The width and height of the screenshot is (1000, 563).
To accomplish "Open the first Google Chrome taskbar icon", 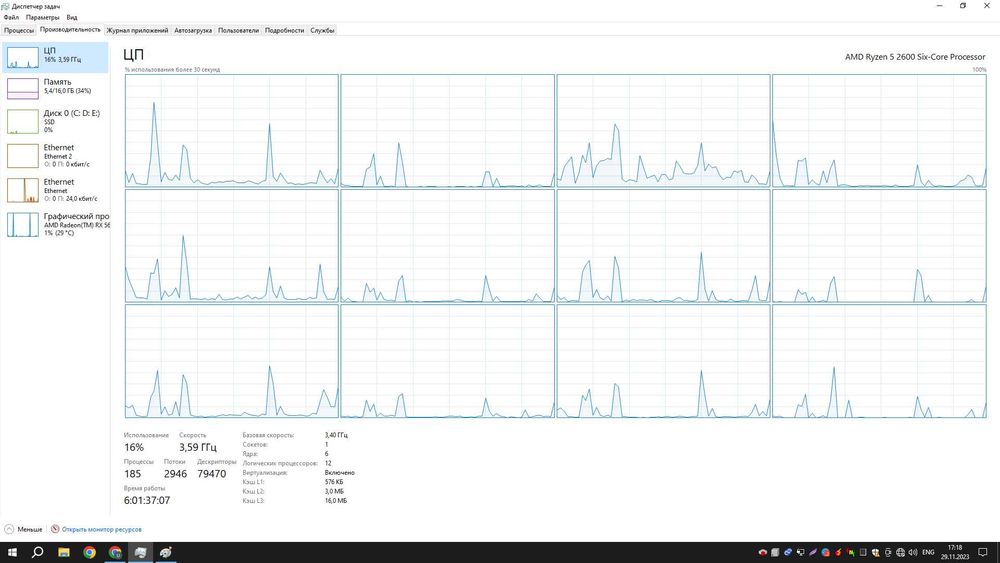I will [89, 552].
